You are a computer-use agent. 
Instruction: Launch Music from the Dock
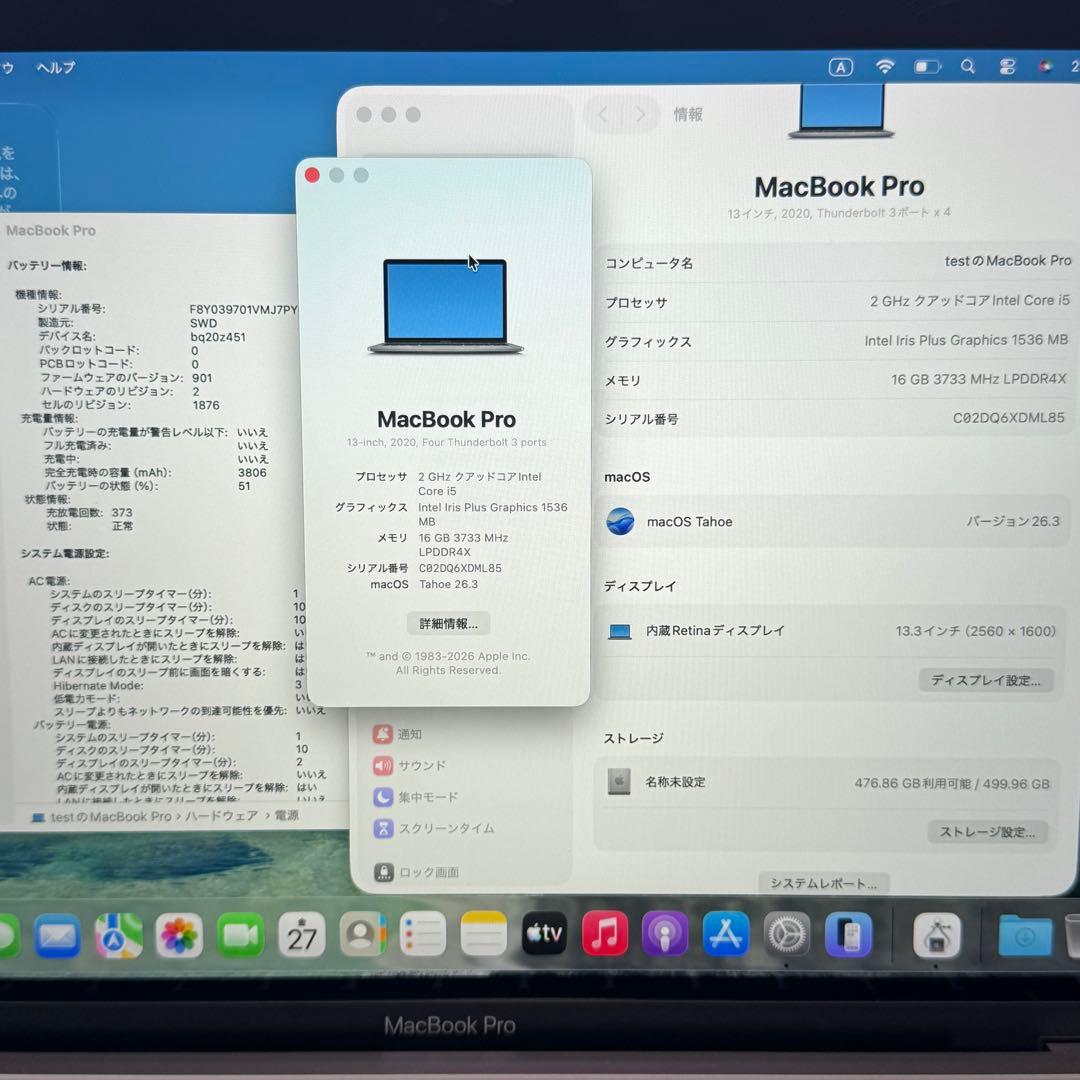pyautogui.click(x=605, y=934)
